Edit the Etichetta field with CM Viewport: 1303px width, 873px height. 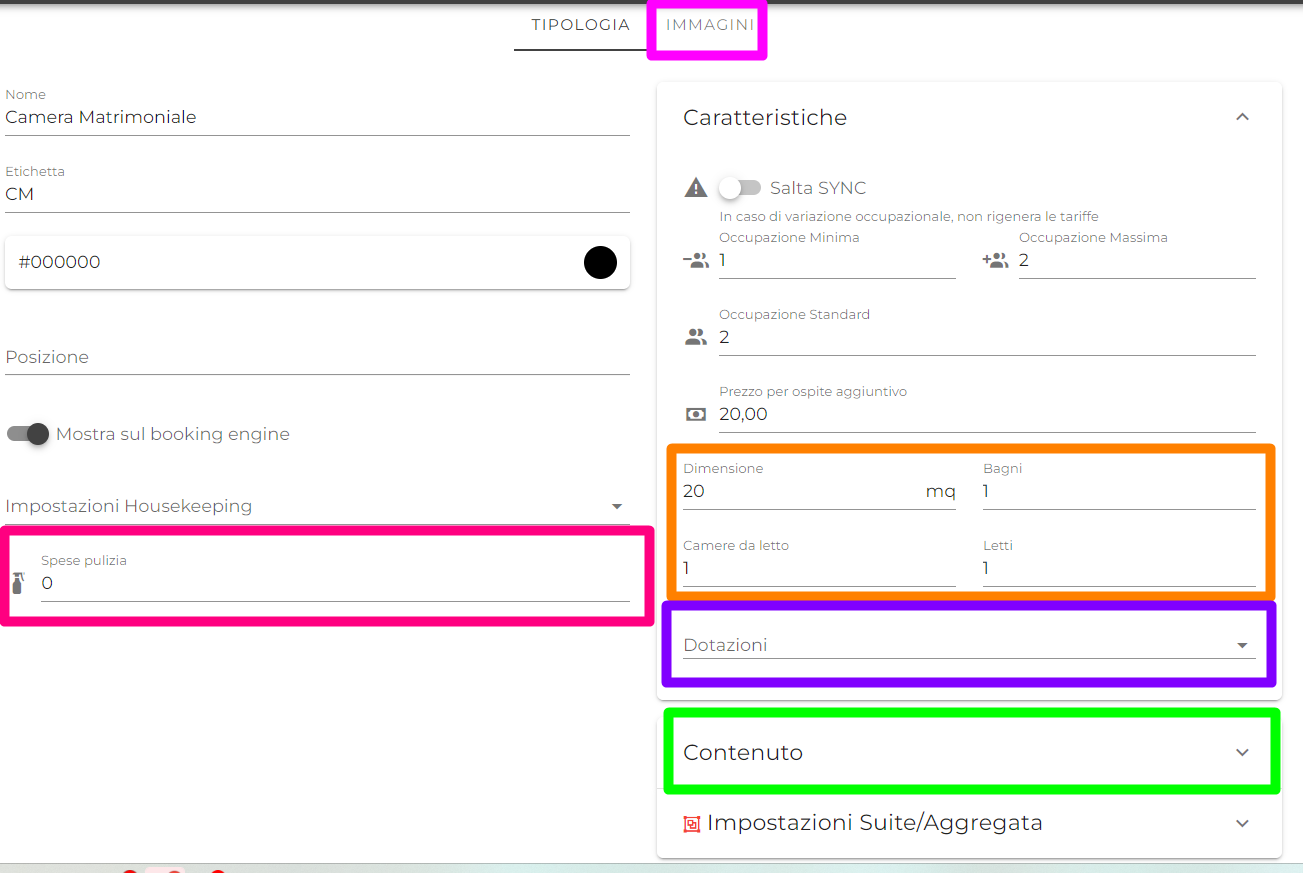[x=317, y=194]
